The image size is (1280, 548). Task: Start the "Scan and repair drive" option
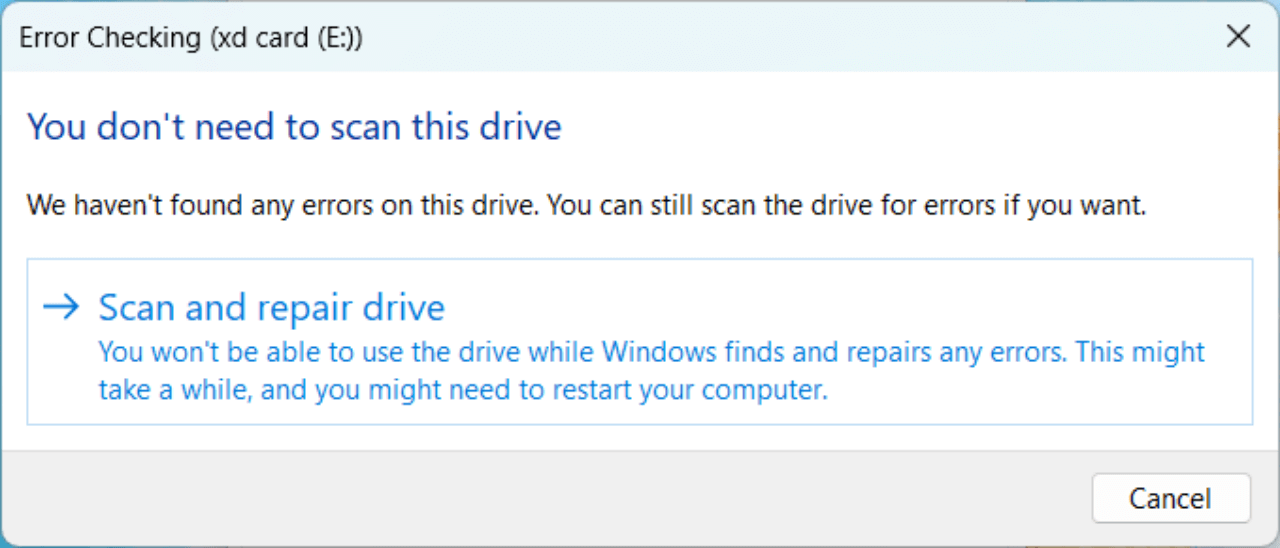[271, 308]
